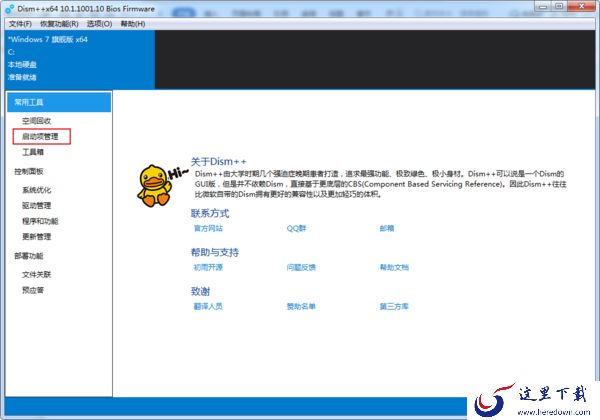Screen dimensions: 600x420
Task: Open 文件关联 in the sidebar
Action: pyautogui.click(x=37, y=274)
